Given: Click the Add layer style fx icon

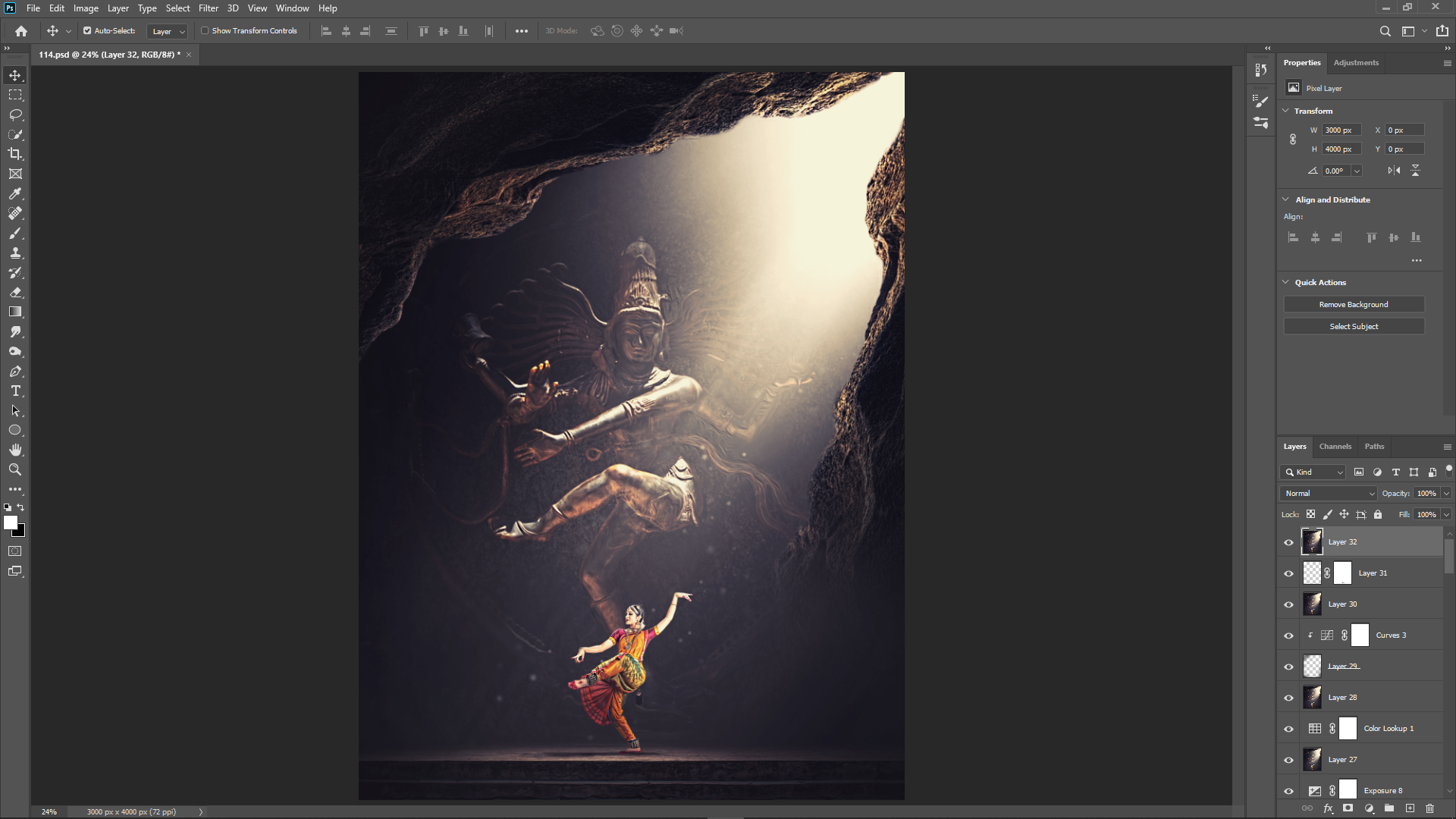Looking at the screenshot, I should click(x=1328, y=808).
